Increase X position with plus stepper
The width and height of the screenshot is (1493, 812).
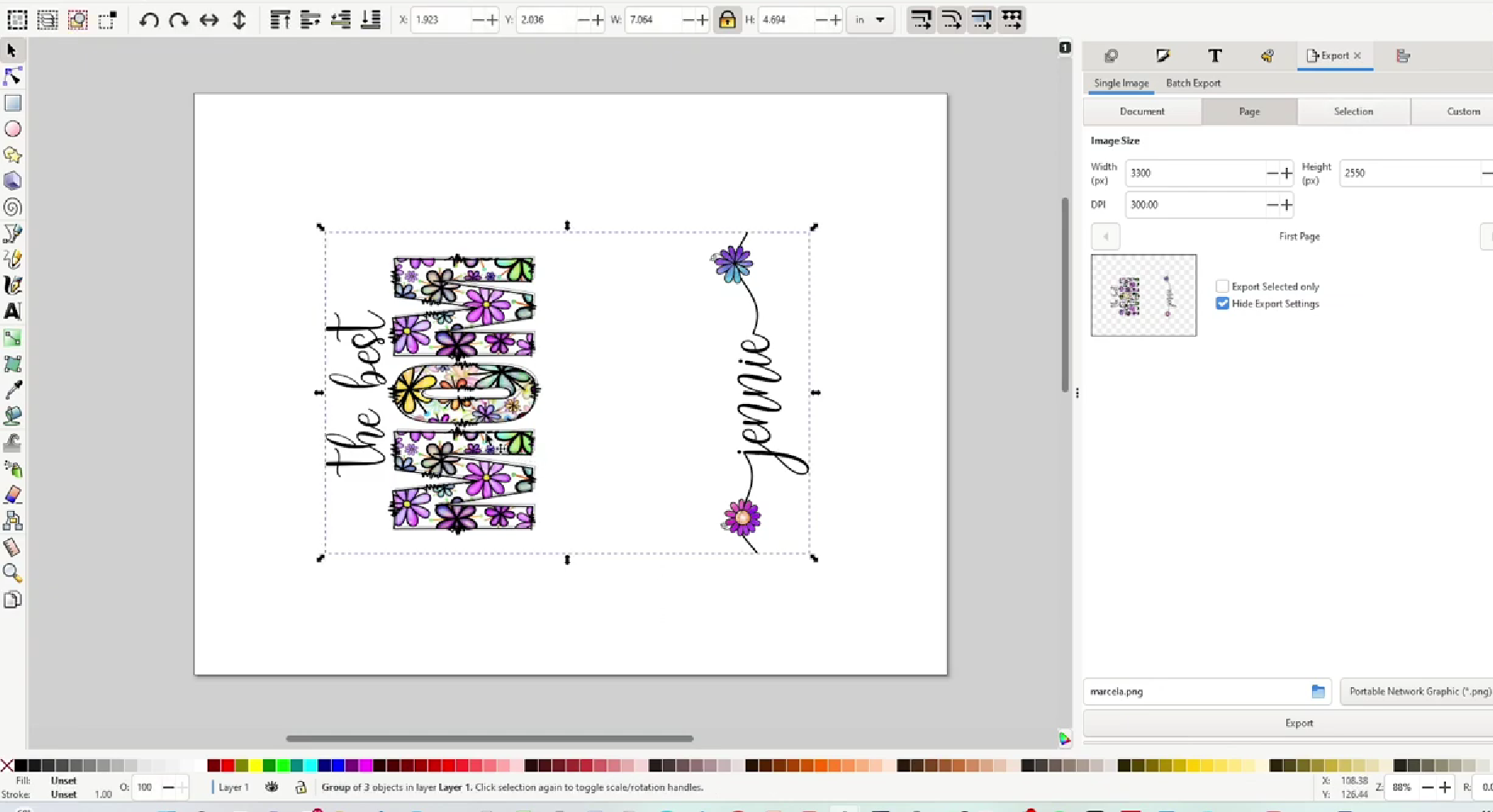click(492, 19)
